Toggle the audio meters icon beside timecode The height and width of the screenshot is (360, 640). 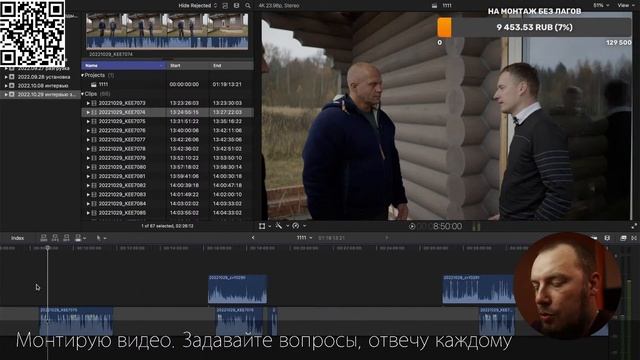tap(476, 227)
